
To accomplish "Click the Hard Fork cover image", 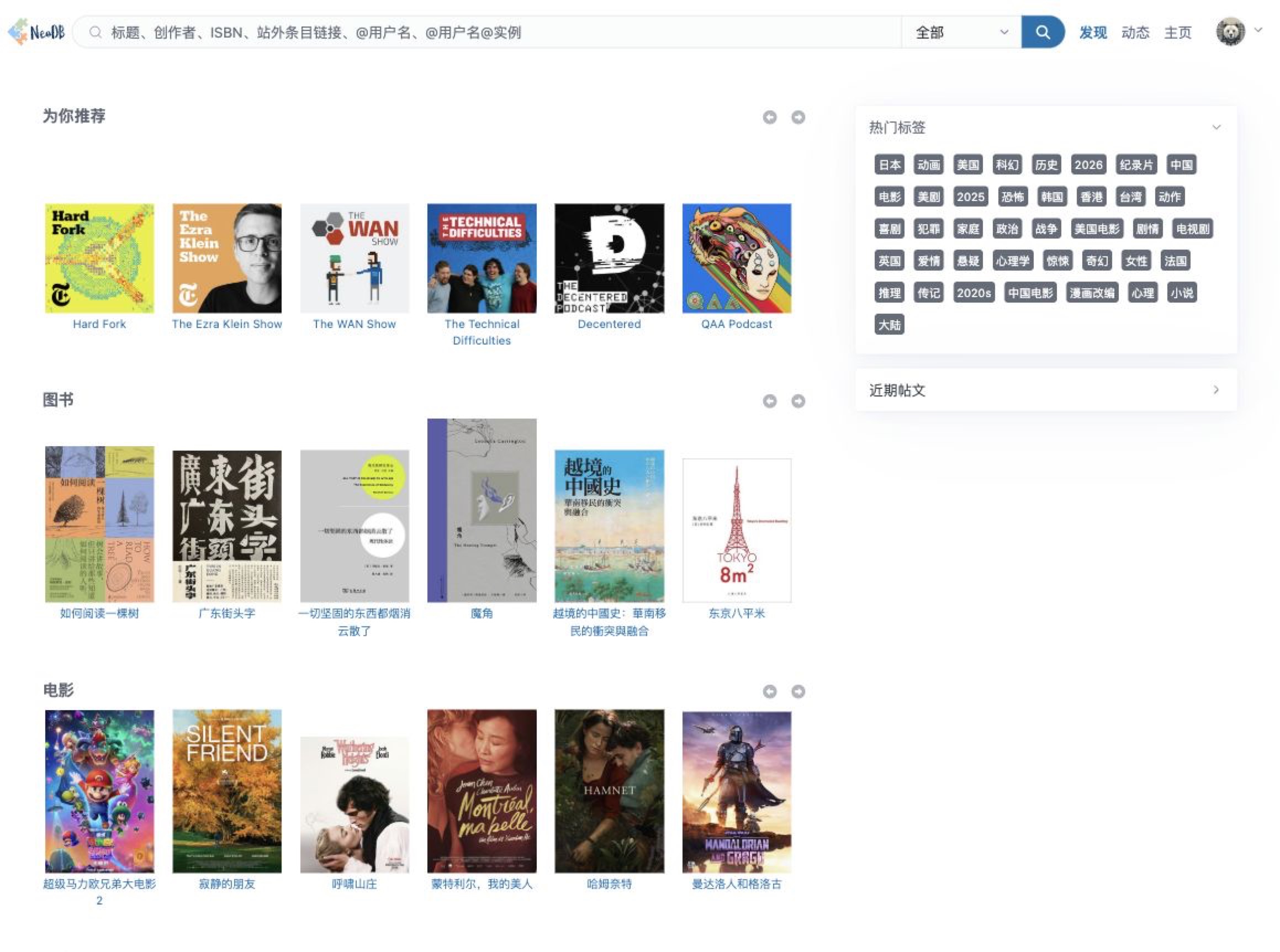I will click(x=100, y=258).
